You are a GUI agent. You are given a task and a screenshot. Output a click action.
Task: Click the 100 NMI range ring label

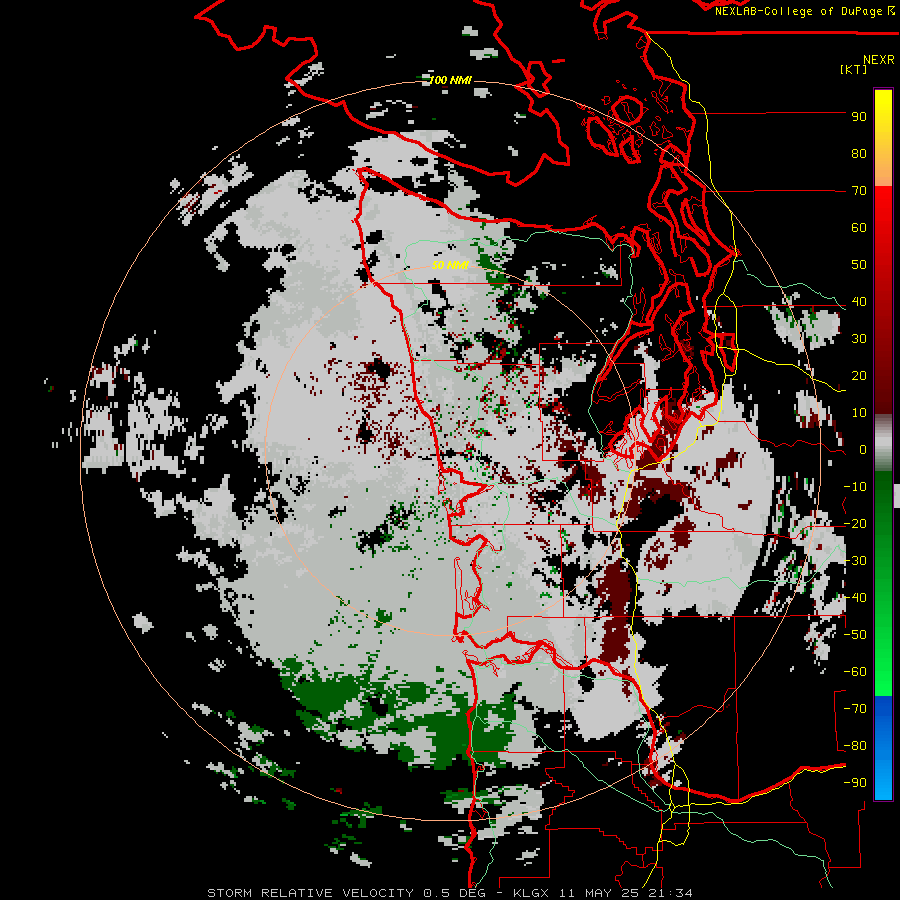451,80
